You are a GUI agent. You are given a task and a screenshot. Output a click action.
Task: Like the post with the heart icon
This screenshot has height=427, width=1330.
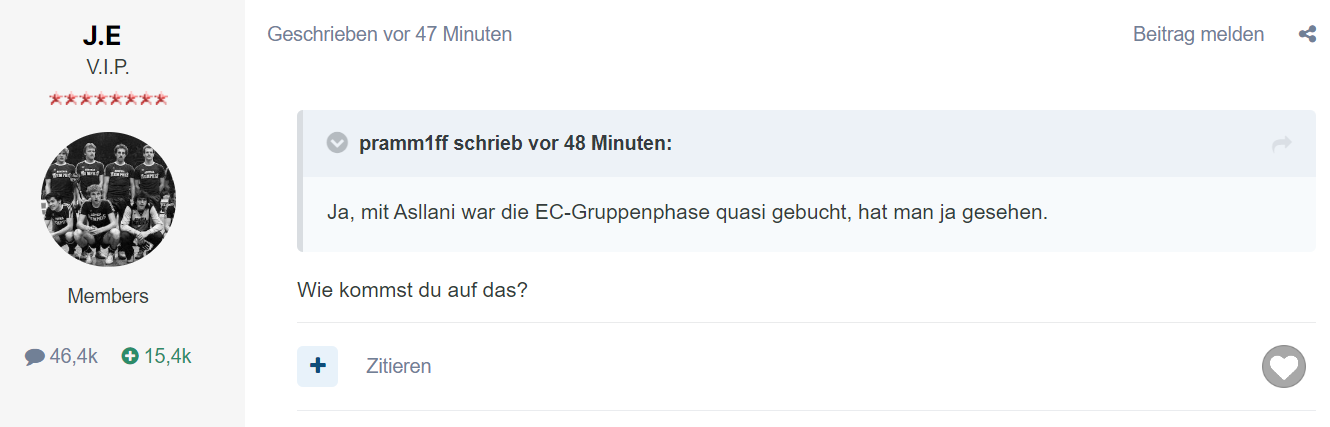1283,367
